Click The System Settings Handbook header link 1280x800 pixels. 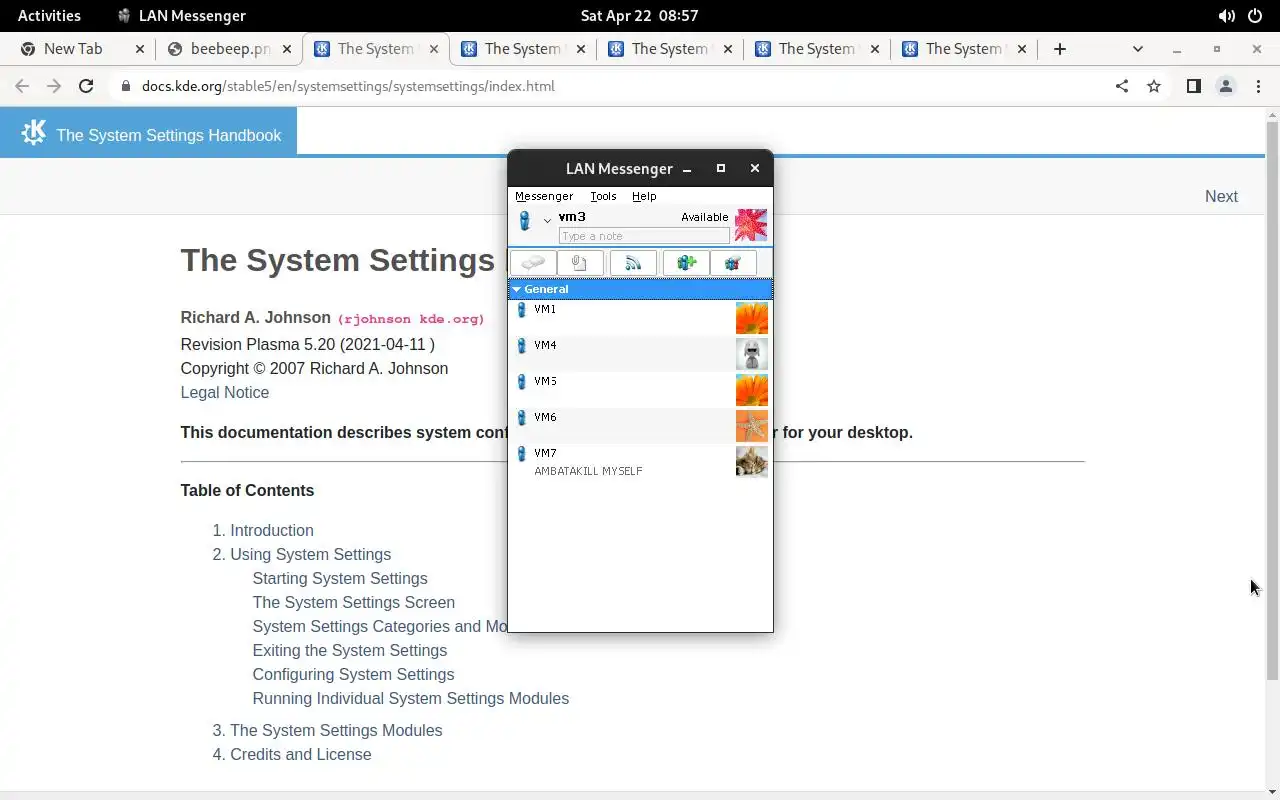pyautogui.click(x=169, y=135)
